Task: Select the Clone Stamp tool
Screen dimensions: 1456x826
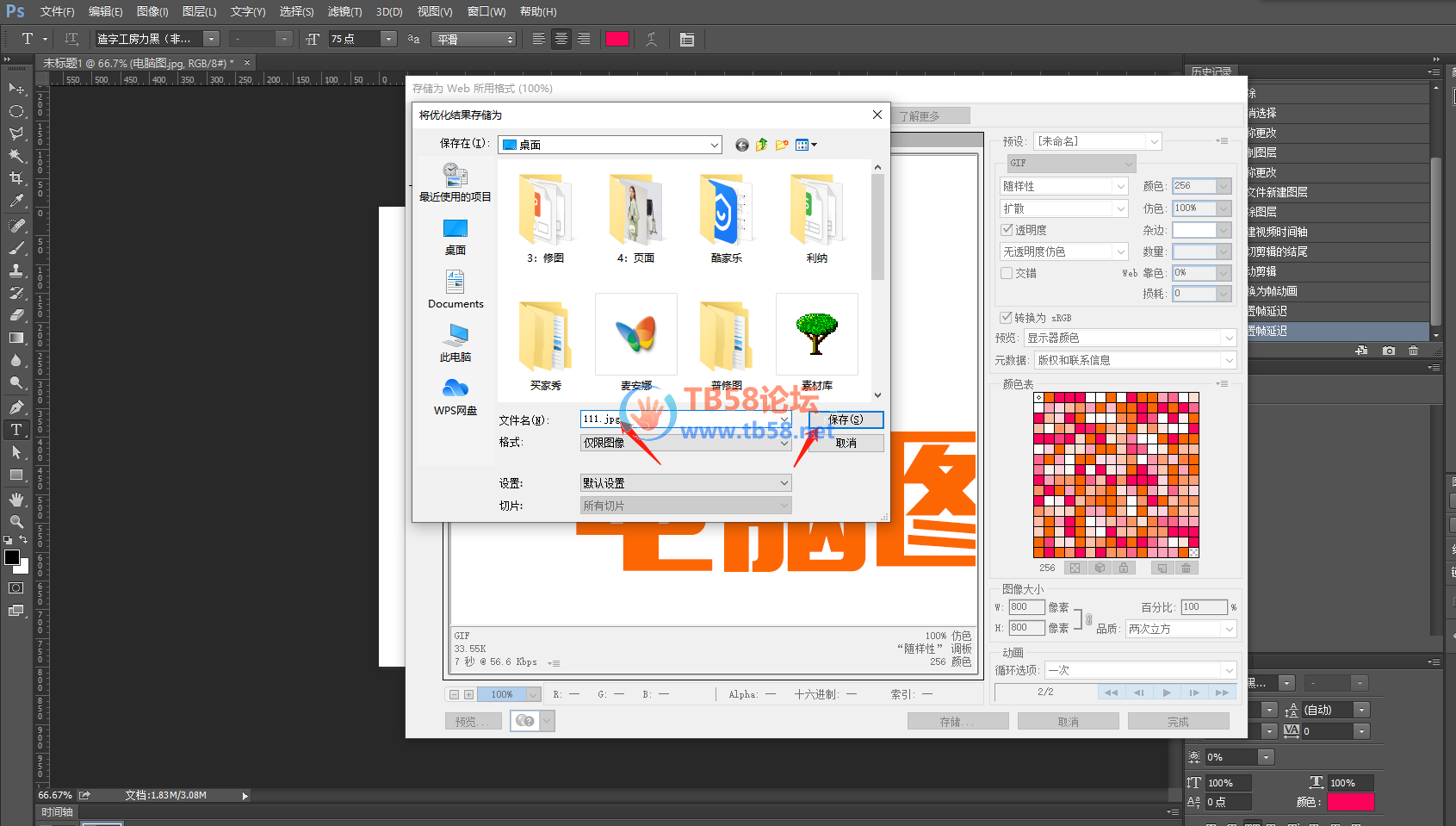Action: (x=16, y=270)
